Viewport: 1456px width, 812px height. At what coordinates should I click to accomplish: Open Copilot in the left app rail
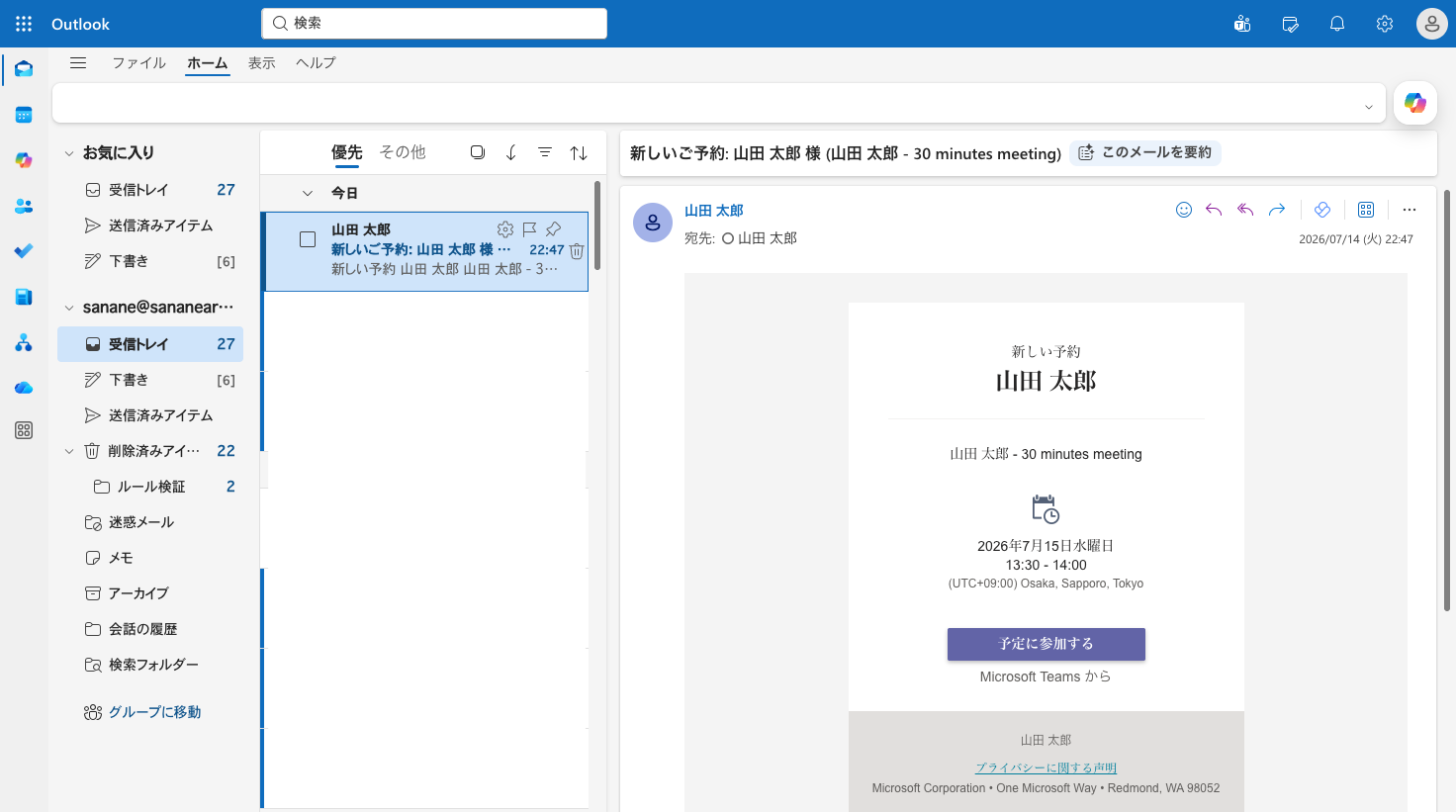click(x=24, y=160)
